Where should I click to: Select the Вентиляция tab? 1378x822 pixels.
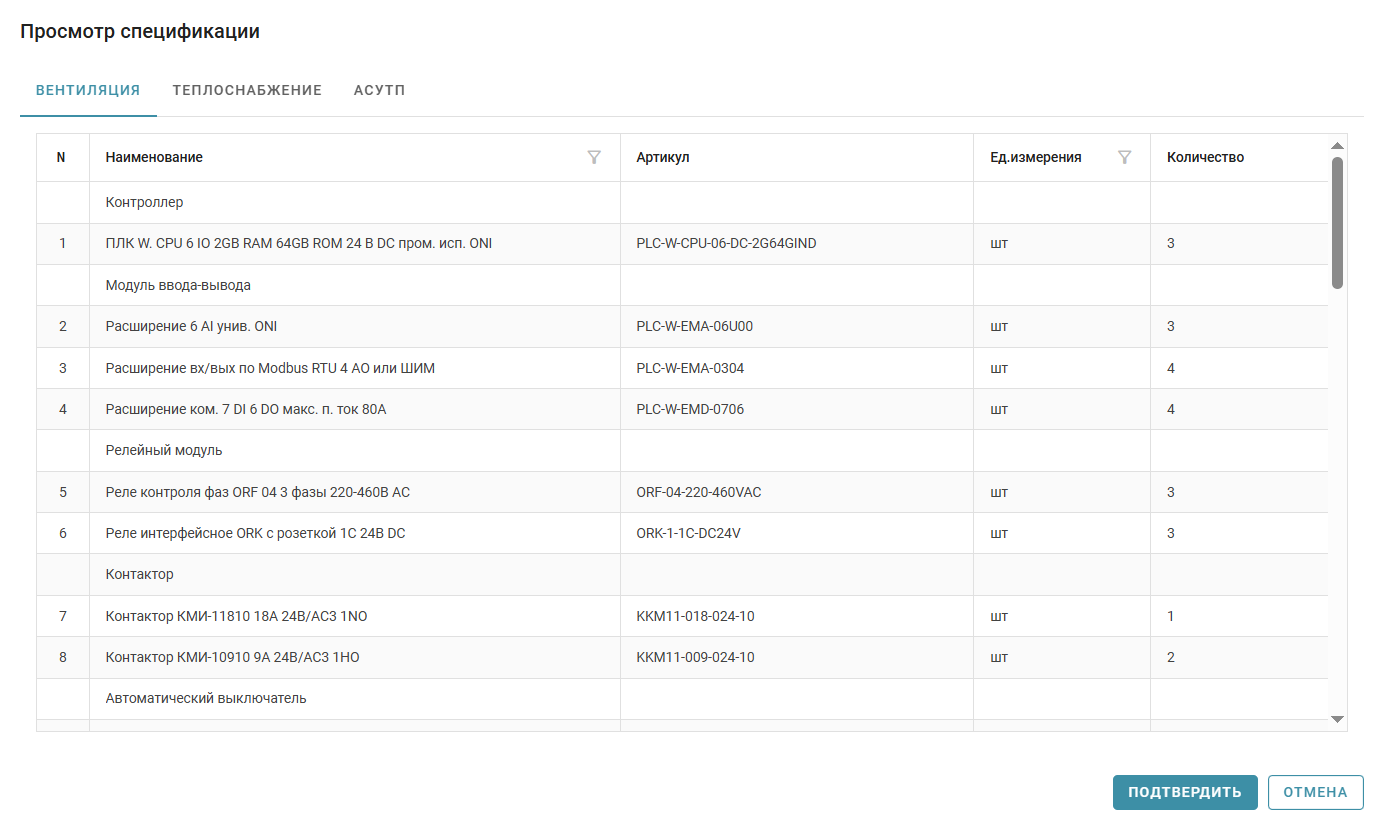click(x=88, y=90)
